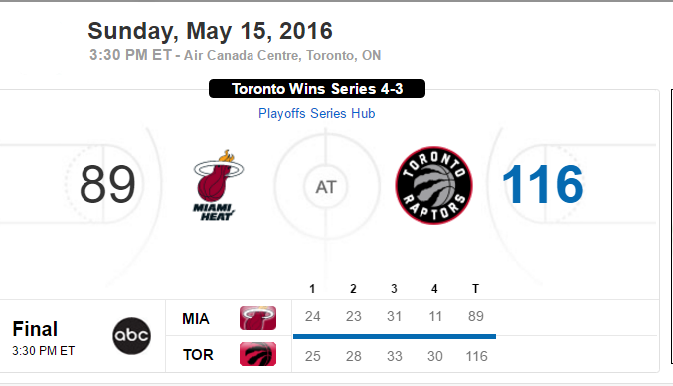Viewport: 673px width, 386px height.
Task: Click the blue divider bar between team rows
Action: 394,337
